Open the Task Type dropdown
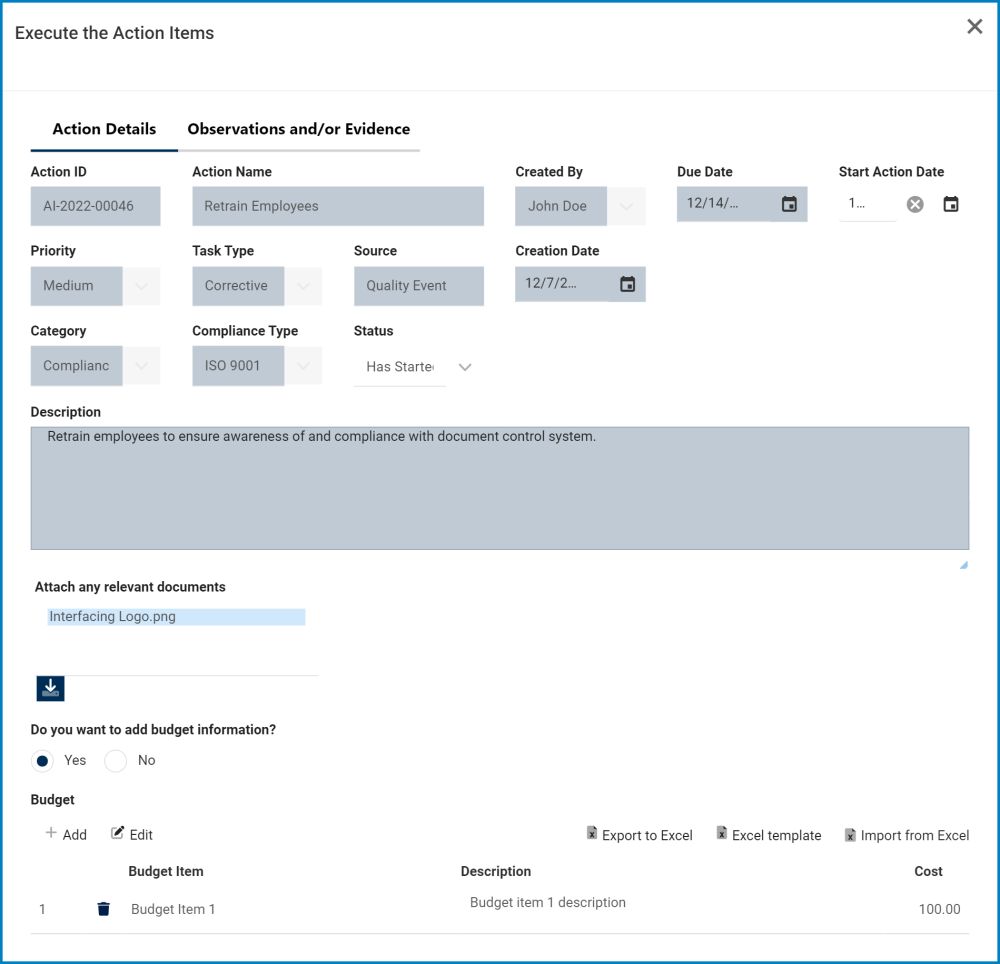The width and height of the screenshot is (1000, 964). pos(303,286)
